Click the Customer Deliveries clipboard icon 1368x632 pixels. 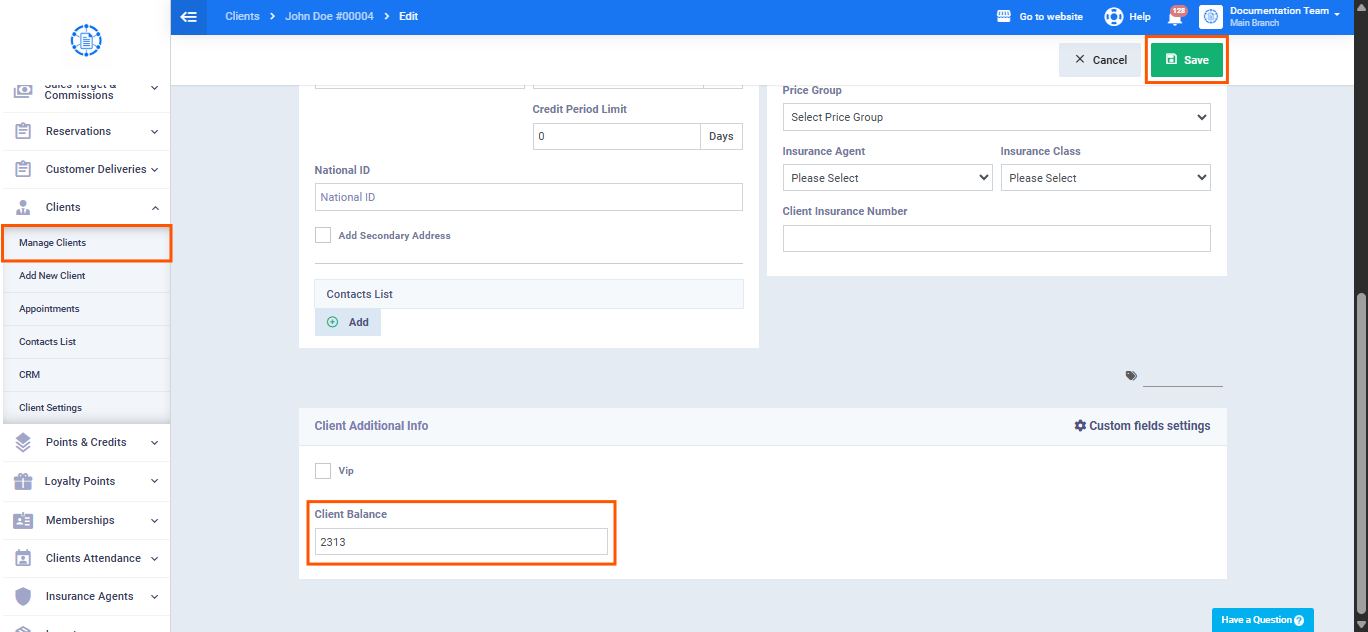(23, 169)
